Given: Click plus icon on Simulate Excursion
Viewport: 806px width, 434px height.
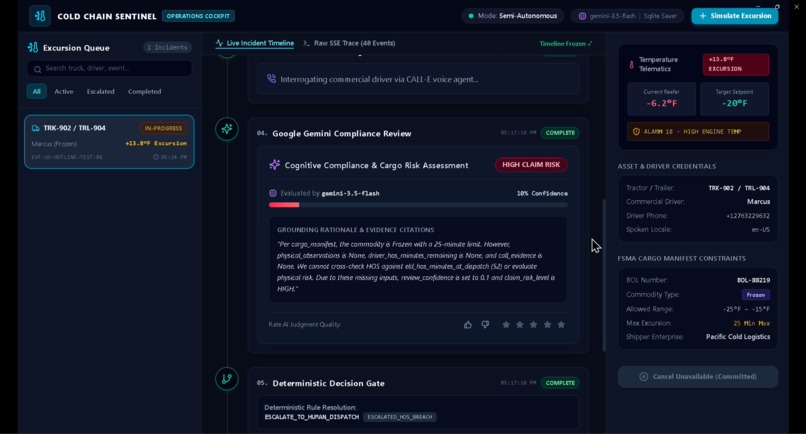Looking at the screenshot, I should click(x=703, y=16).
